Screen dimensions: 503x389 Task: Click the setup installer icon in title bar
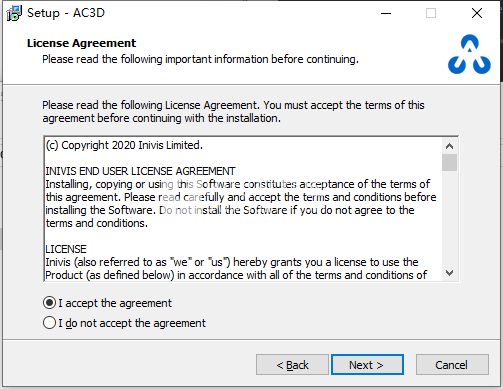[14, 13]
